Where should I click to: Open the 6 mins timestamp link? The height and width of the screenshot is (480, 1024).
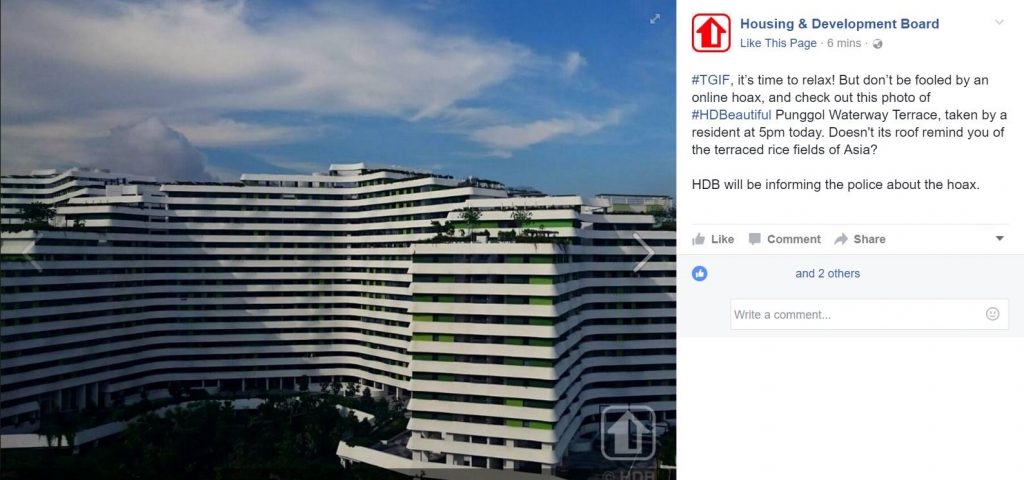pos(844,43)
